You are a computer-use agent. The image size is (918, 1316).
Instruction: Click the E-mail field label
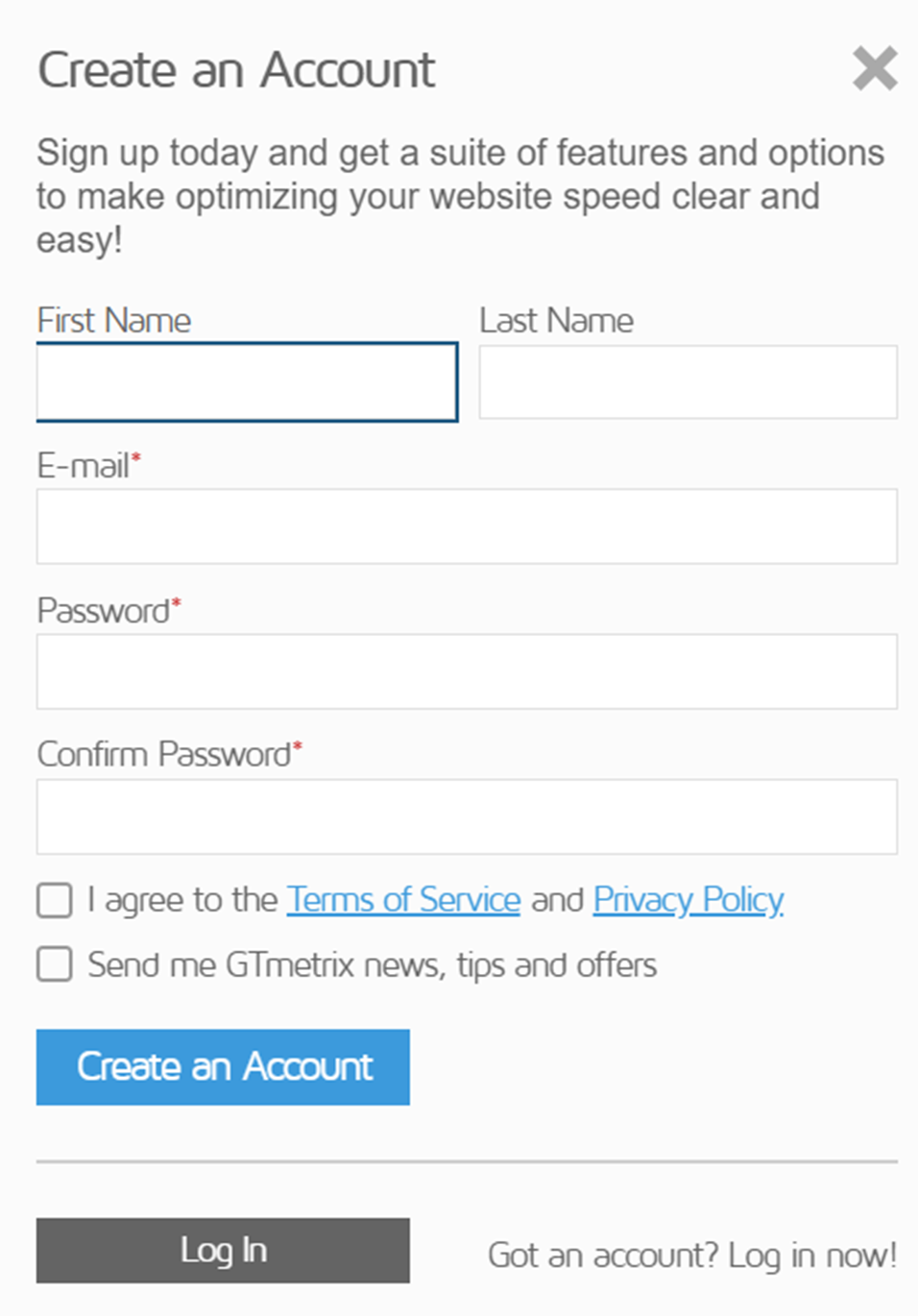coord(85,466)
